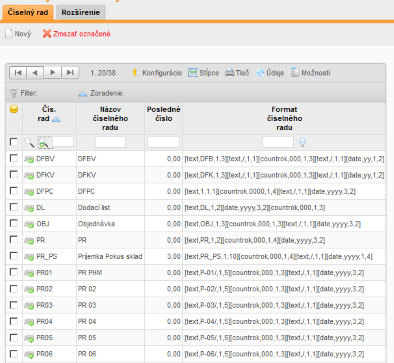Open the OBJ row edit icon
The height and width of the screenshot is (363, 394).
coord(29,224)
